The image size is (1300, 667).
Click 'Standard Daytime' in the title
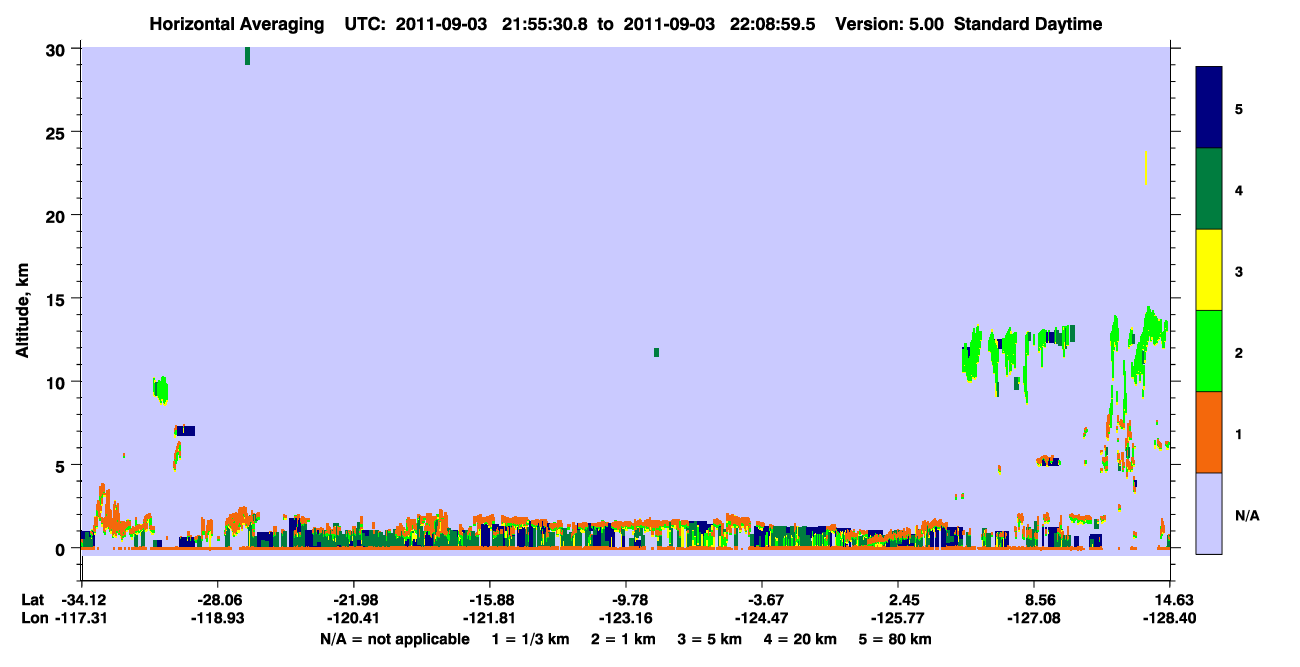tap(1028, 24)
